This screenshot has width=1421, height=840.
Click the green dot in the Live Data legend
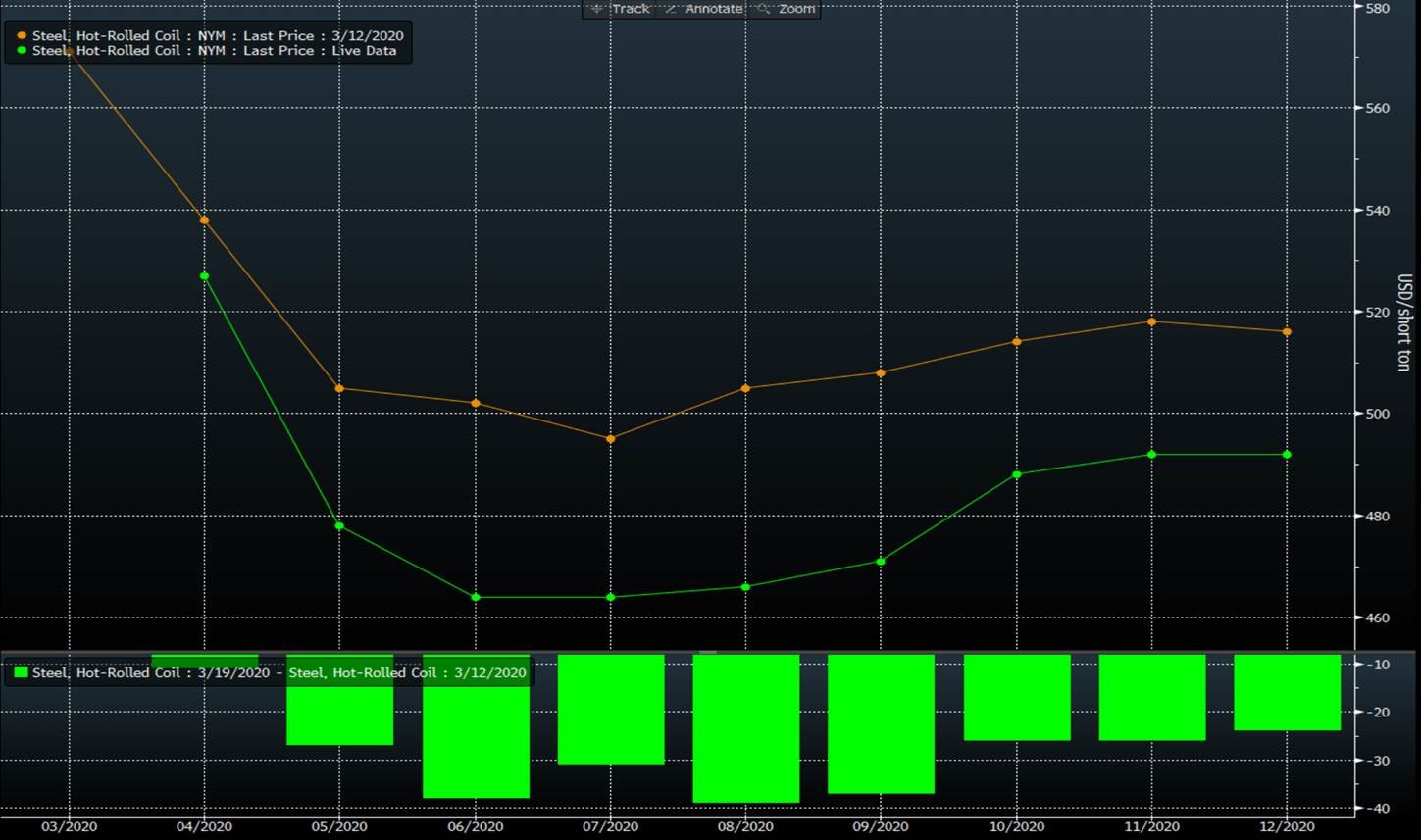click(x=22, y=51)
